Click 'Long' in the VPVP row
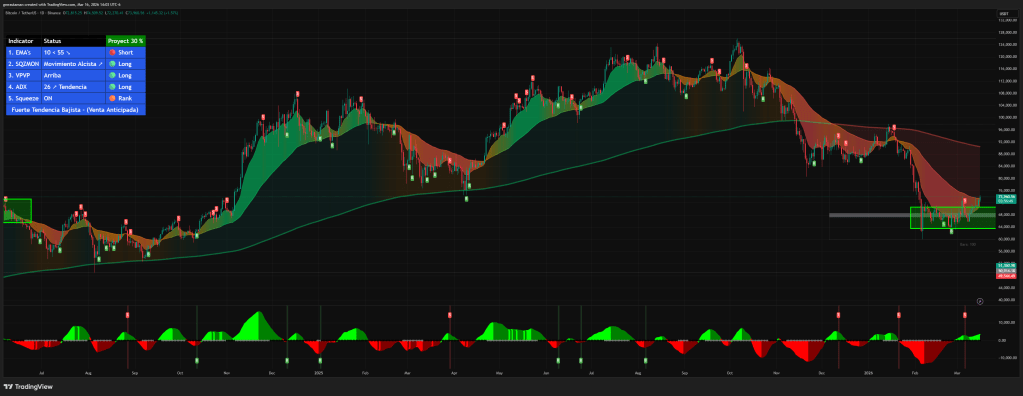Screen dimensions: 1023x396 (x=125, y=75)
